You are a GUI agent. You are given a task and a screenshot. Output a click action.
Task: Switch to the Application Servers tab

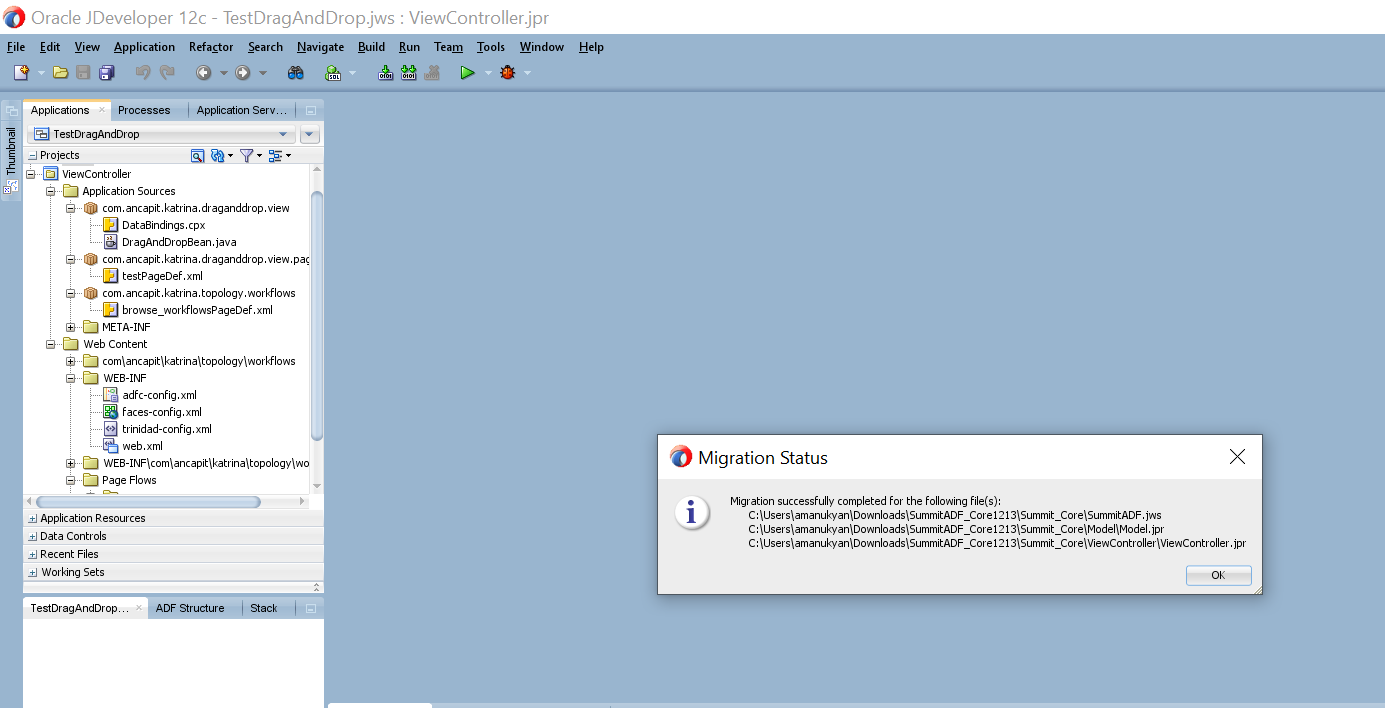tap(242, 110)
